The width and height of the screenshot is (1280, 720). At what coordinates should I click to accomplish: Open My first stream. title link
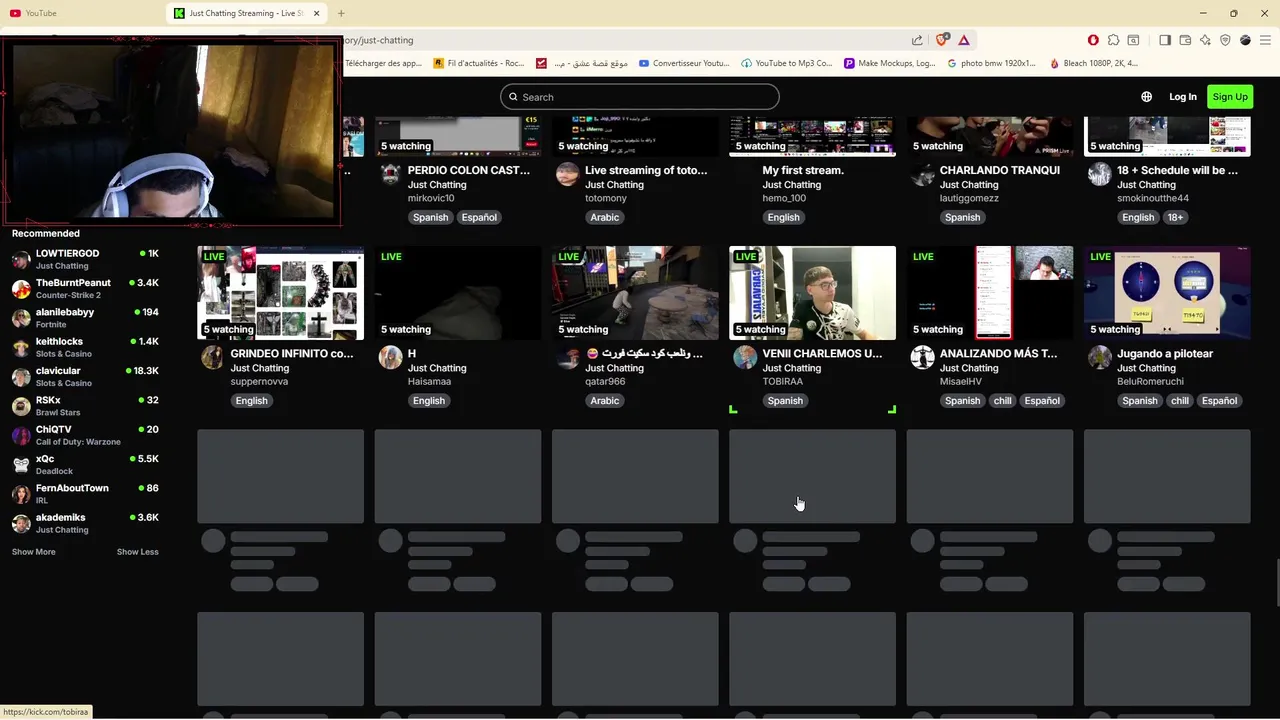(803, 170)
